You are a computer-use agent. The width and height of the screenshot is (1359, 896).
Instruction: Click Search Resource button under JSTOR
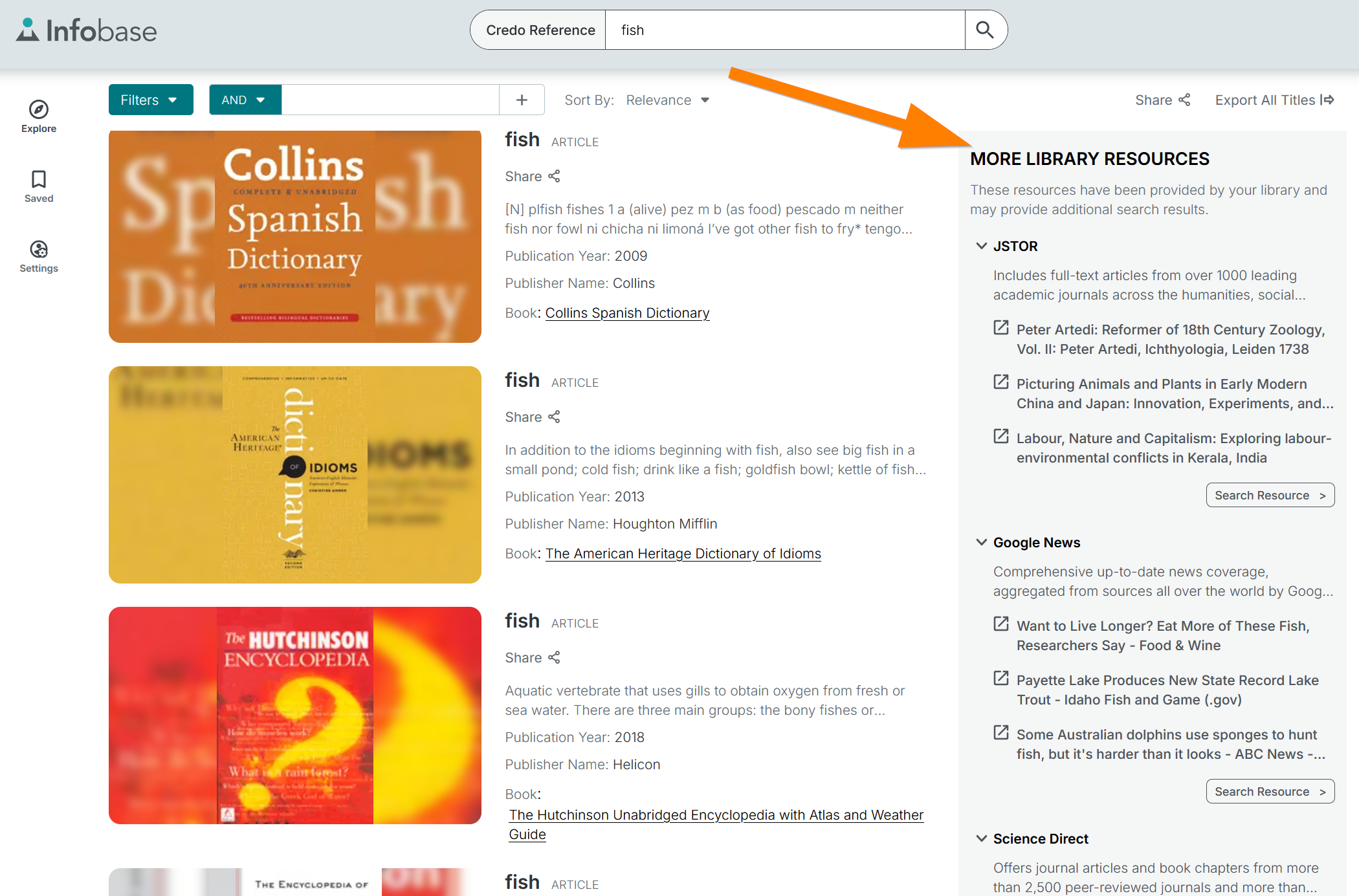pos(1270,495)
